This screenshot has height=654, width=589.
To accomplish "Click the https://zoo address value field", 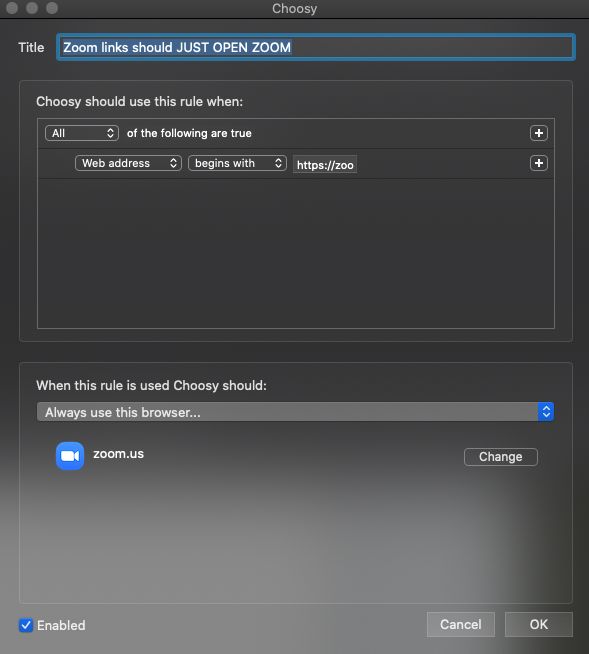I will [325, 165].
